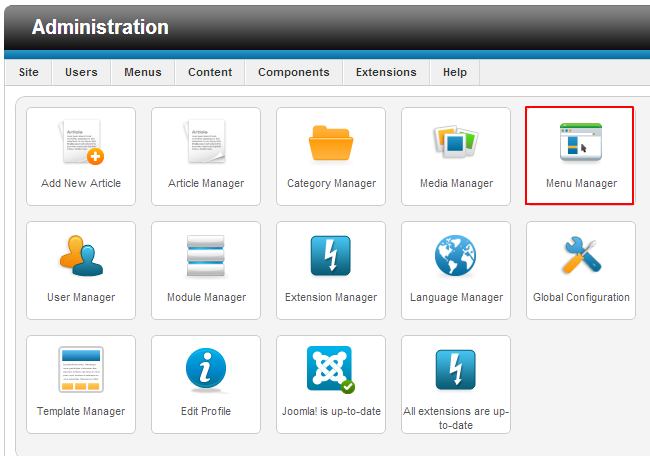
Task: Open the Article Manager icon
Action: tap(206, 141)
